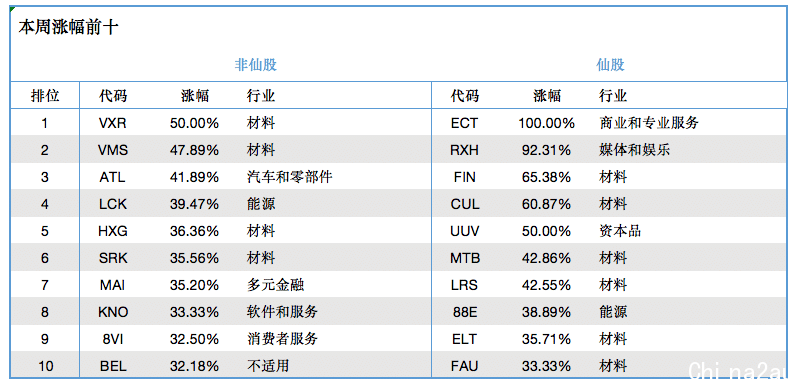Select the 8VI stock code
The width and height of the screenshot is (799, 384).
tap(113, 339)
